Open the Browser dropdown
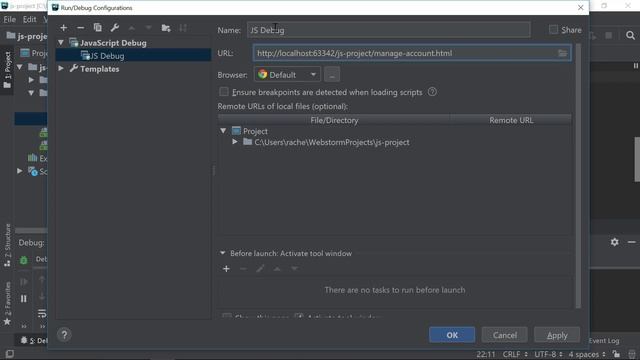 pos(287,75)
